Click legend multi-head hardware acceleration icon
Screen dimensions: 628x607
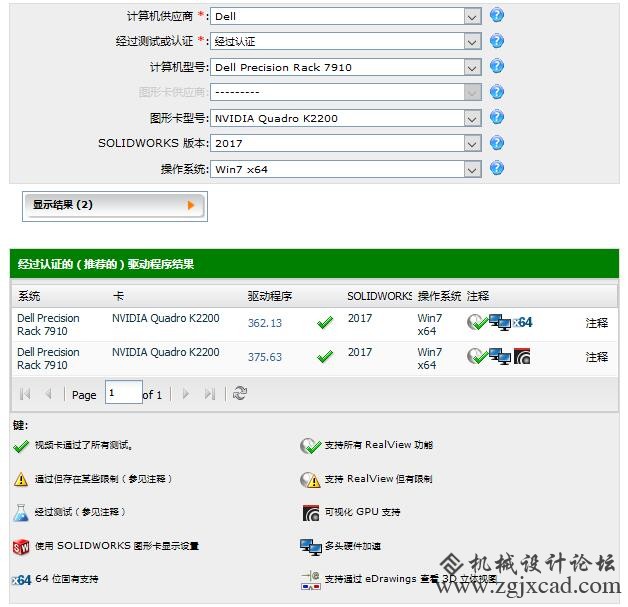tap(310, 547)
